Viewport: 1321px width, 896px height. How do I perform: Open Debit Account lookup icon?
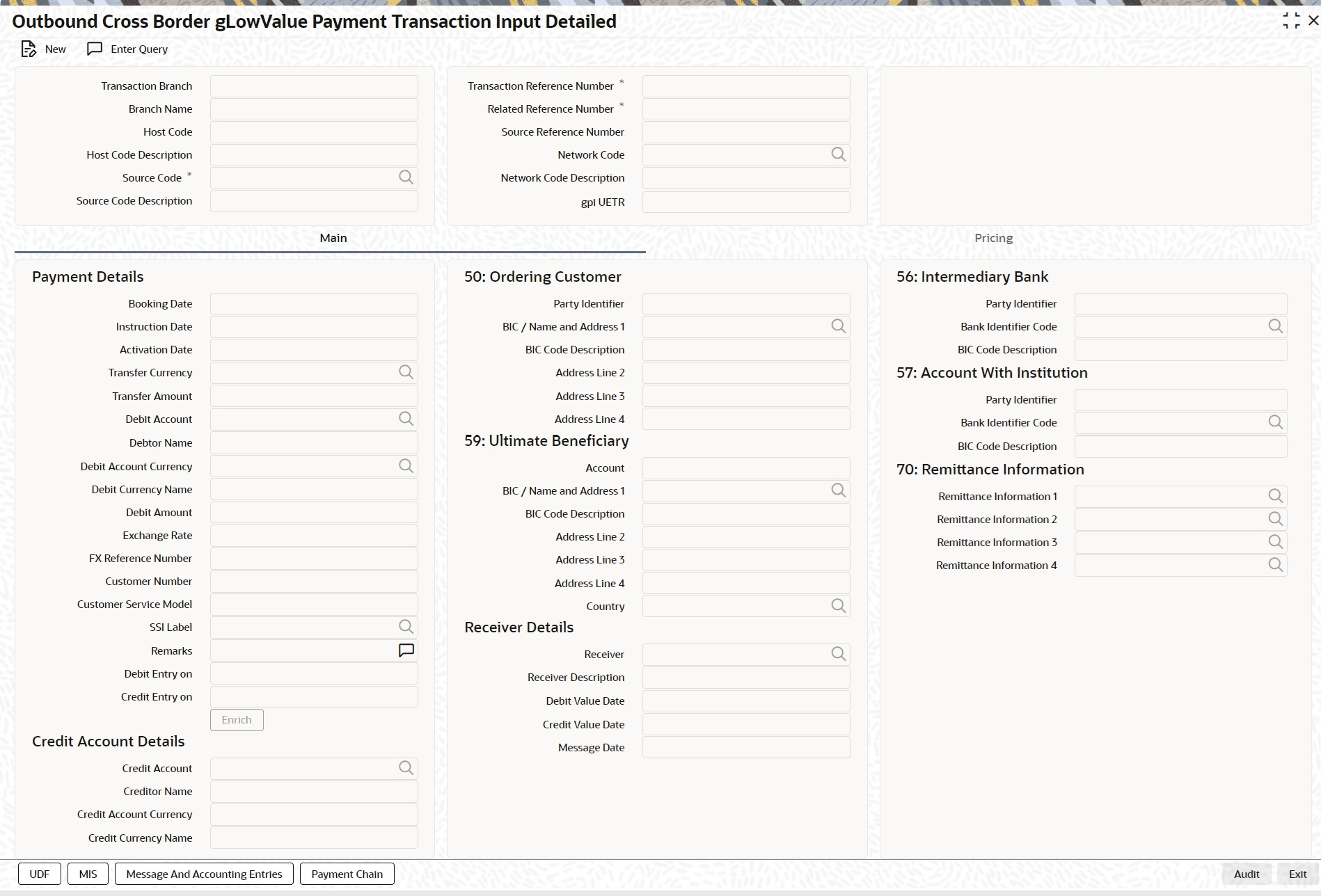tap(406, 419)
